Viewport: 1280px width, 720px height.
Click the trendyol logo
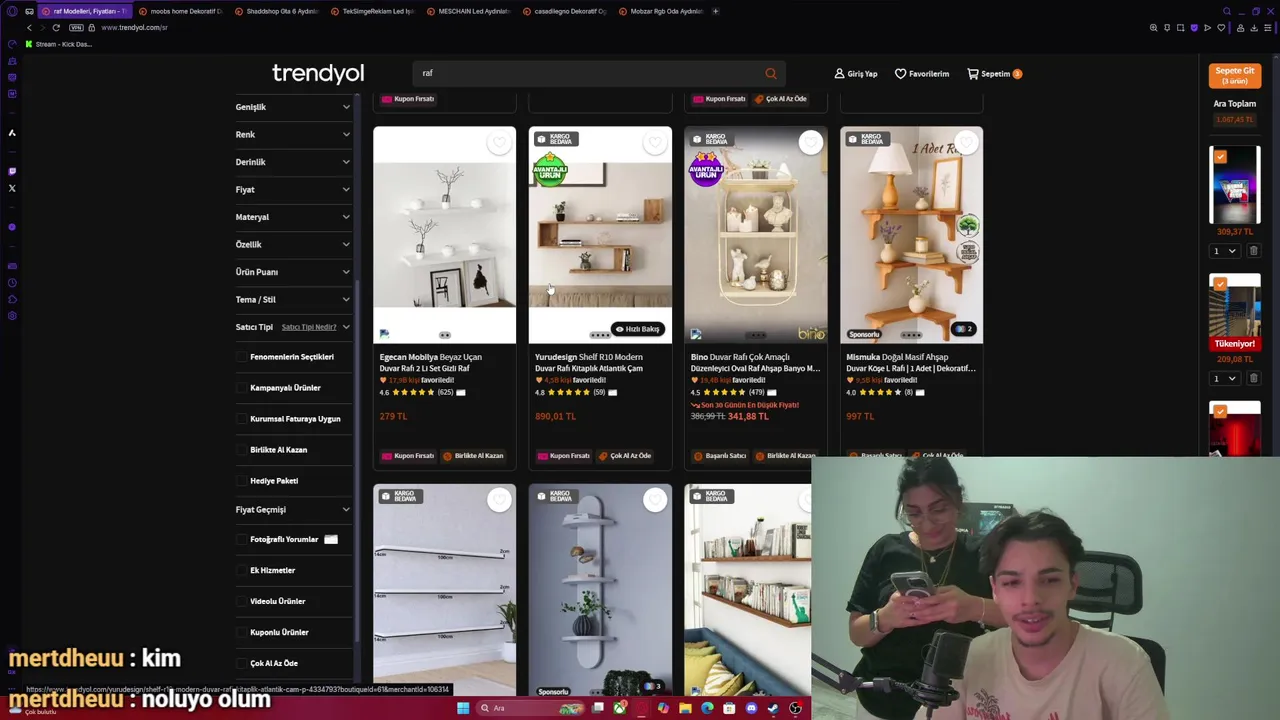pyautogui.click(x=318, y=73)
